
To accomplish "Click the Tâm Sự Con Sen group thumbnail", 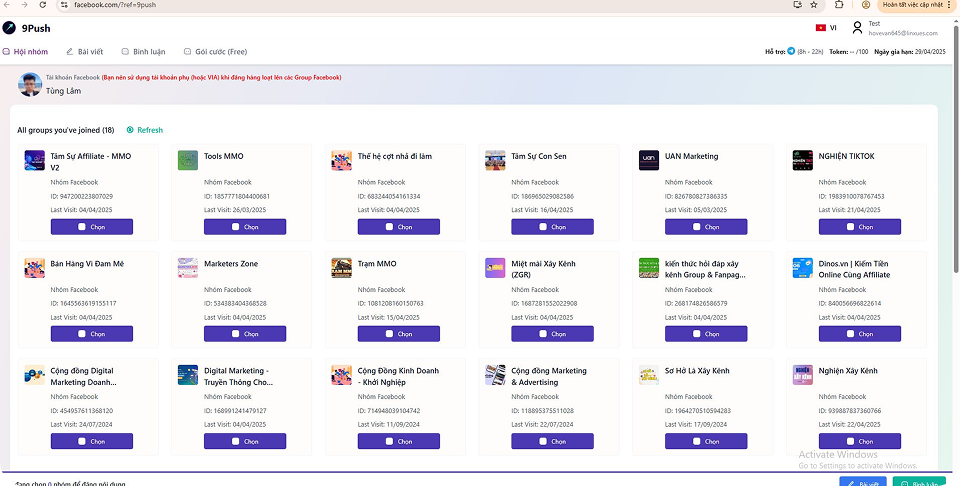I will (x=495, y=160).
